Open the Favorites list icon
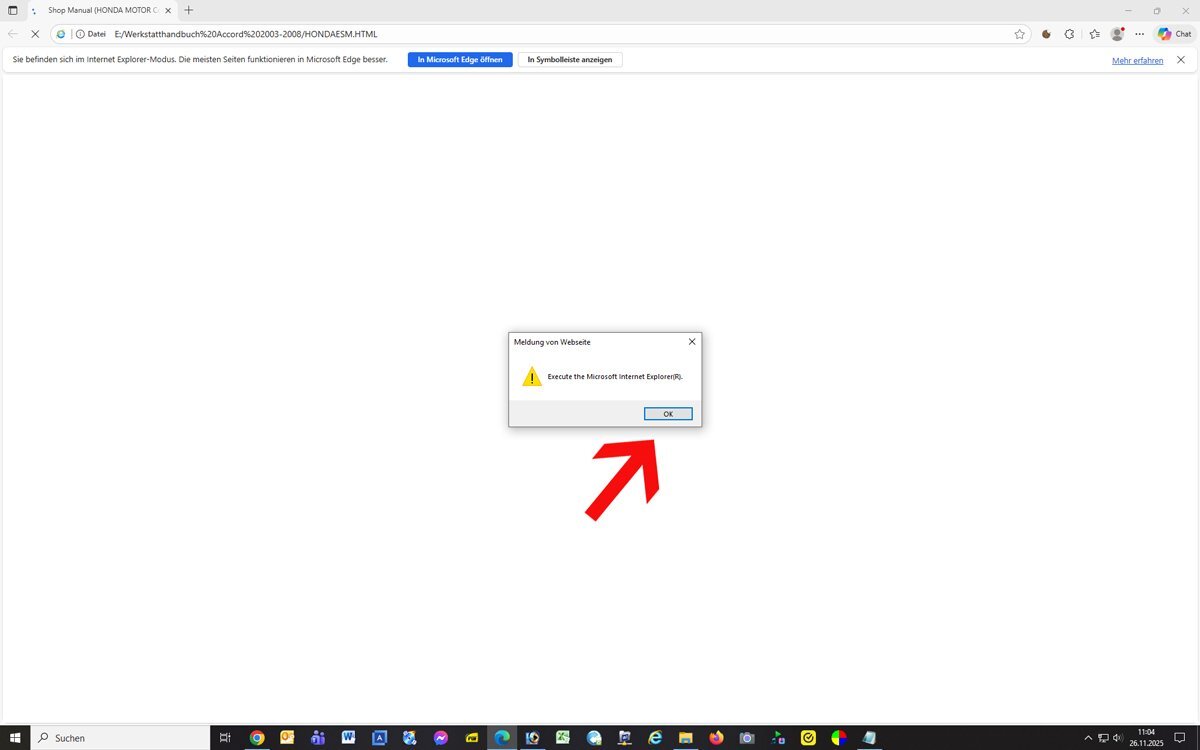Viewport: 1200px width, 750px height. point(1094,34)
